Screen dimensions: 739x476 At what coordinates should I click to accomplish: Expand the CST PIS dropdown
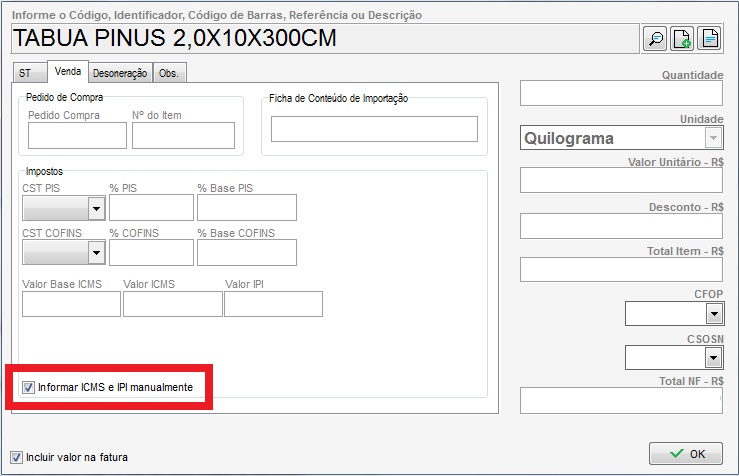click(x=97, y=208)
